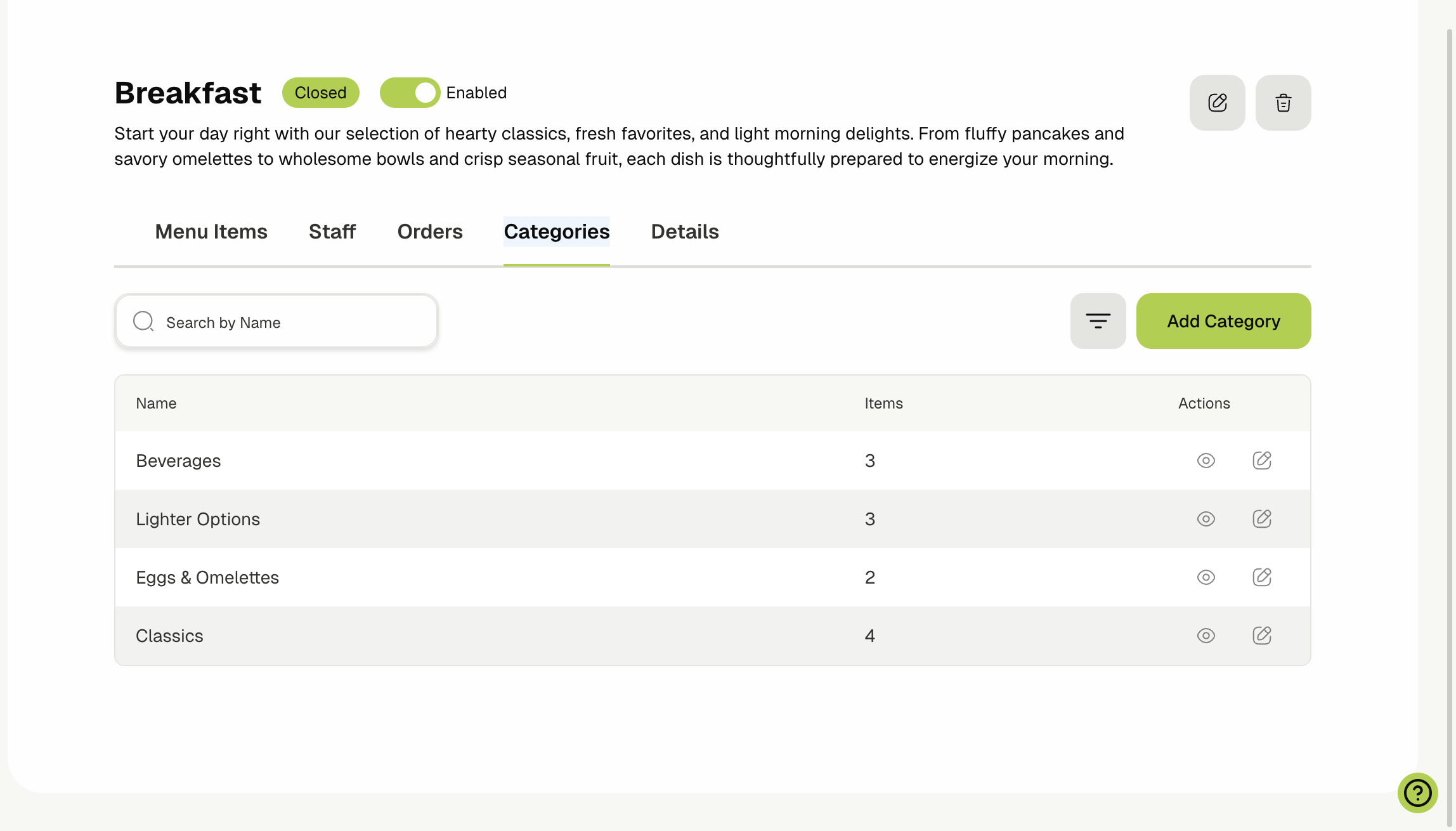The height and width of the screenshot is (831, 1456).
Task: Click the Closed status badge
Action: click(x=320, y=92)
